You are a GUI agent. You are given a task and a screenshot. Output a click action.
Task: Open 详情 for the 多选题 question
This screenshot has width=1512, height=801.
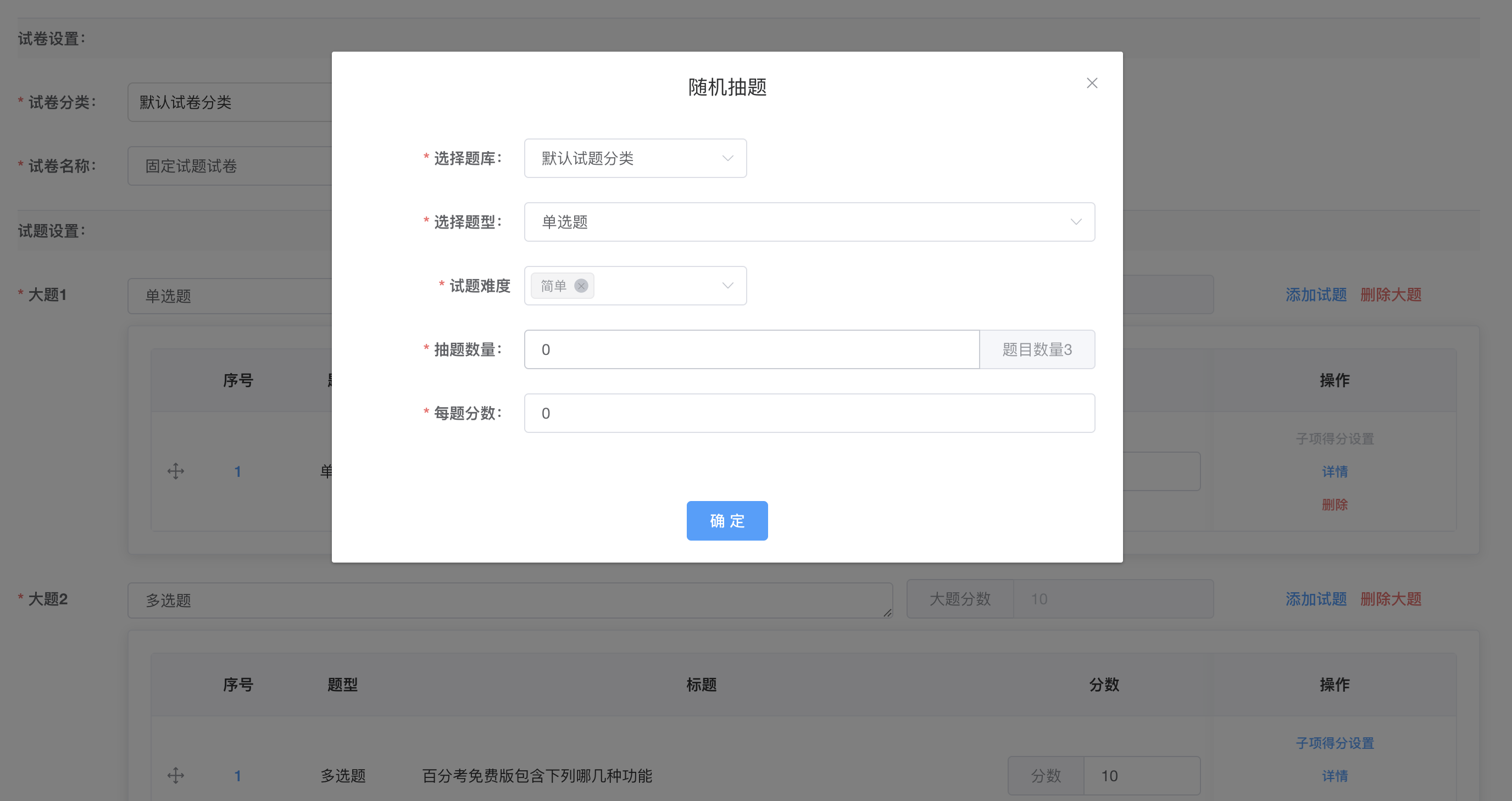(x=1335, y=776)
